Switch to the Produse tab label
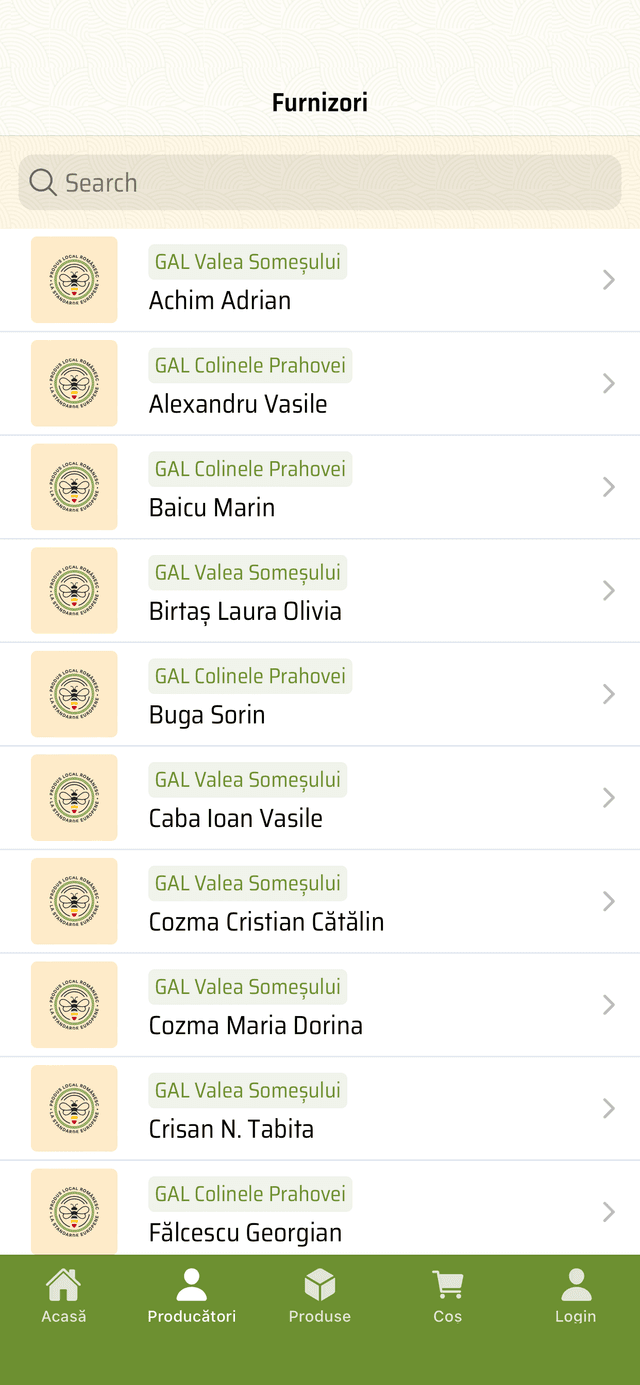The image size is (640, 1385). tap(319, 1316)
